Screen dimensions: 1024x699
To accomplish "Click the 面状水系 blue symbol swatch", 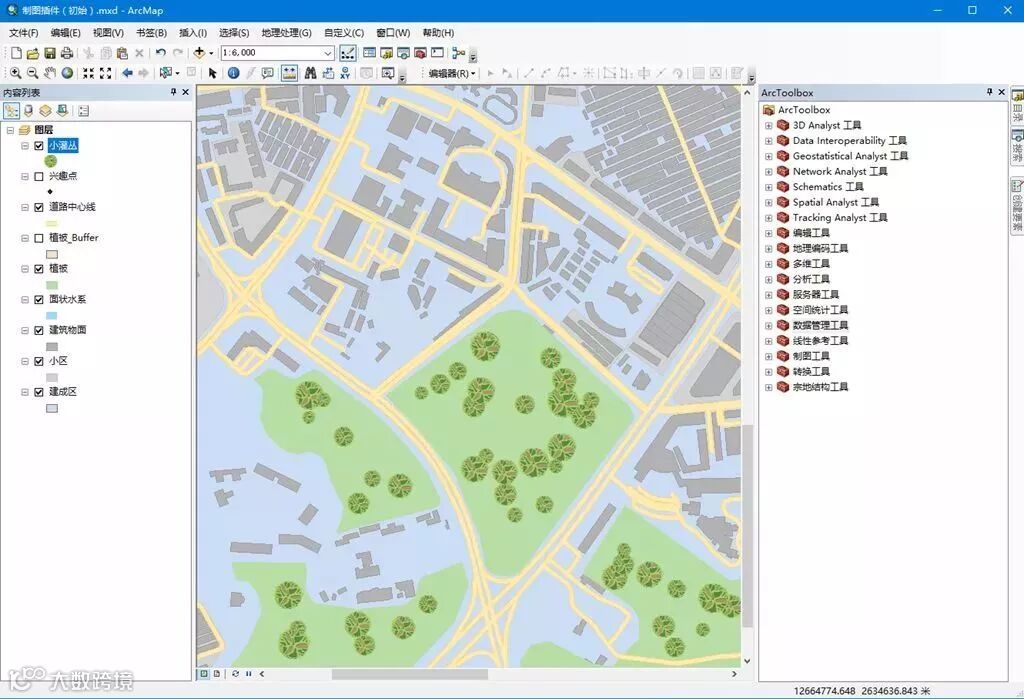I will coord(52,316).
